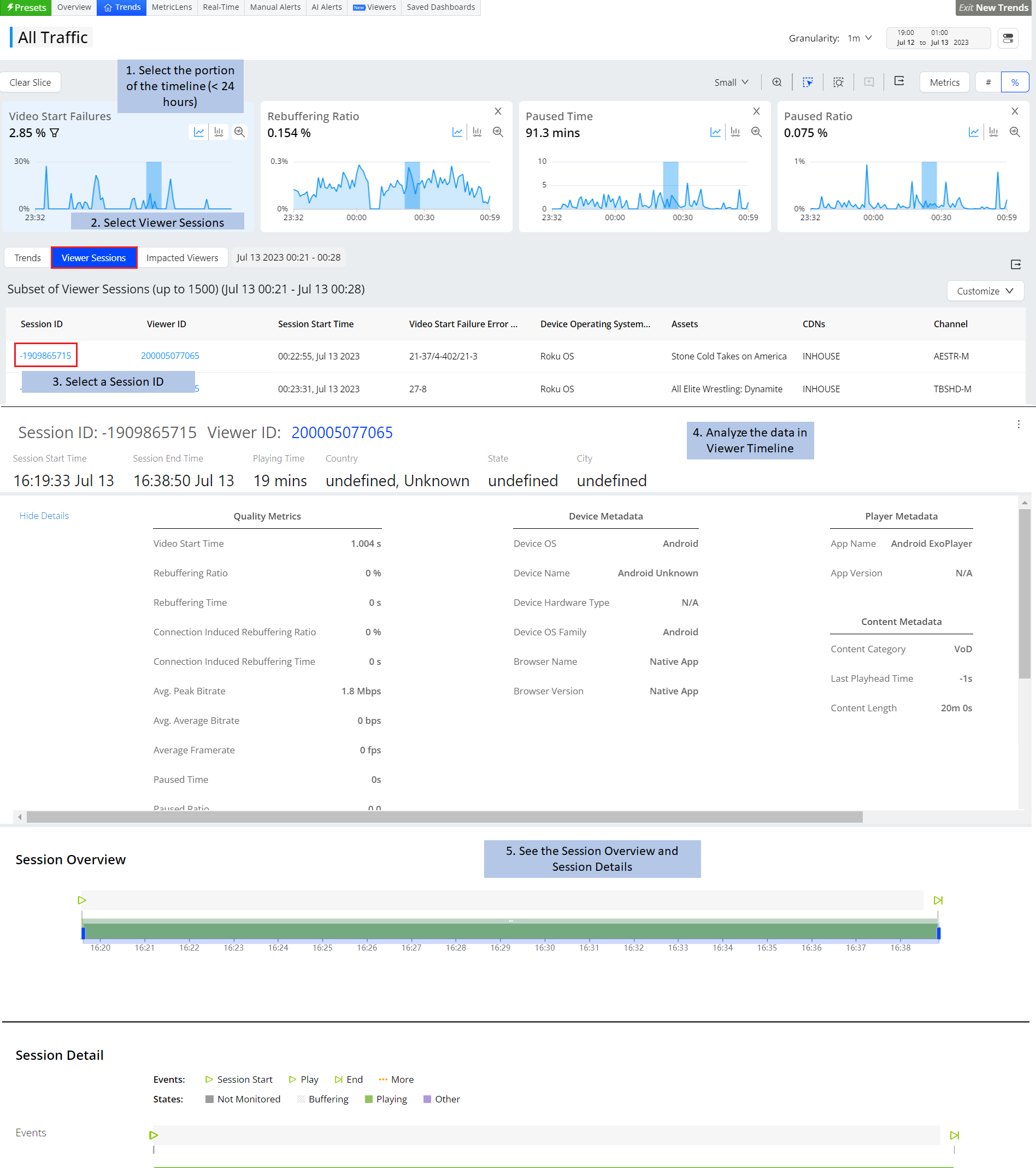Image resolution: width=1036 pixels, height=1168 pixels.
Task: Click the dashed-box zoom-to-selection icon
Action: click(838, 82)
